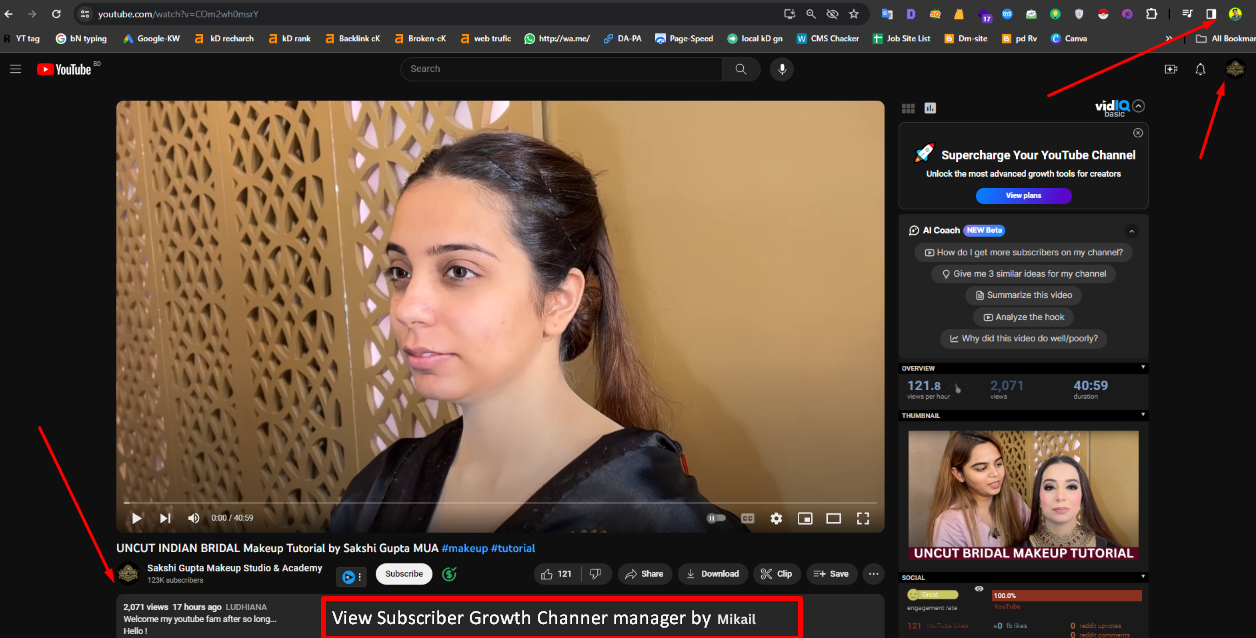The width and height of the screenshot is (1256, 638).
Task: Toggle the autoplay switch in player
Action: (716, 518)
